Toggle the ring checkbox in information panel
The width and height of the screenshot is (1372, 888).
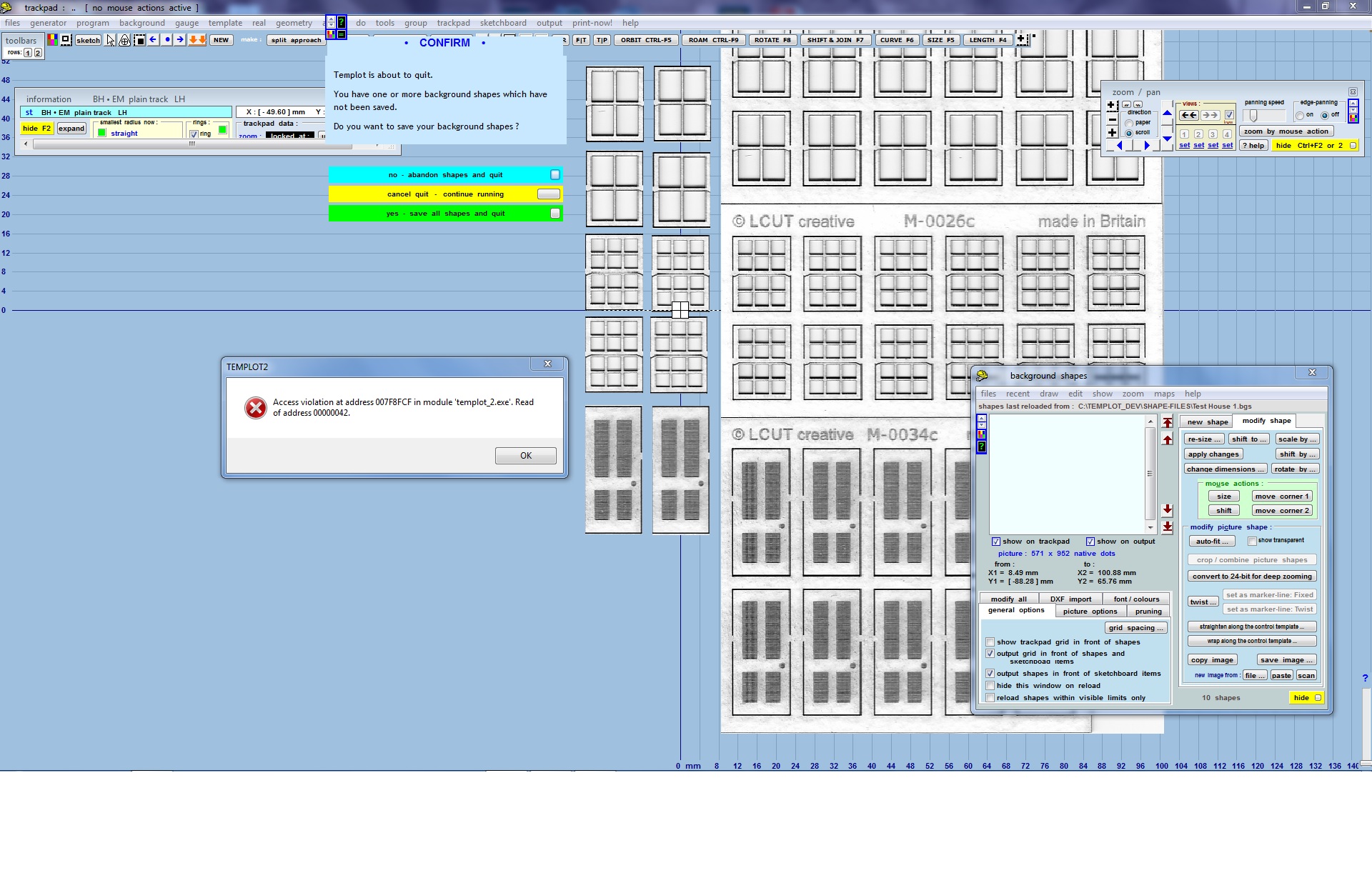click(194, 134)
